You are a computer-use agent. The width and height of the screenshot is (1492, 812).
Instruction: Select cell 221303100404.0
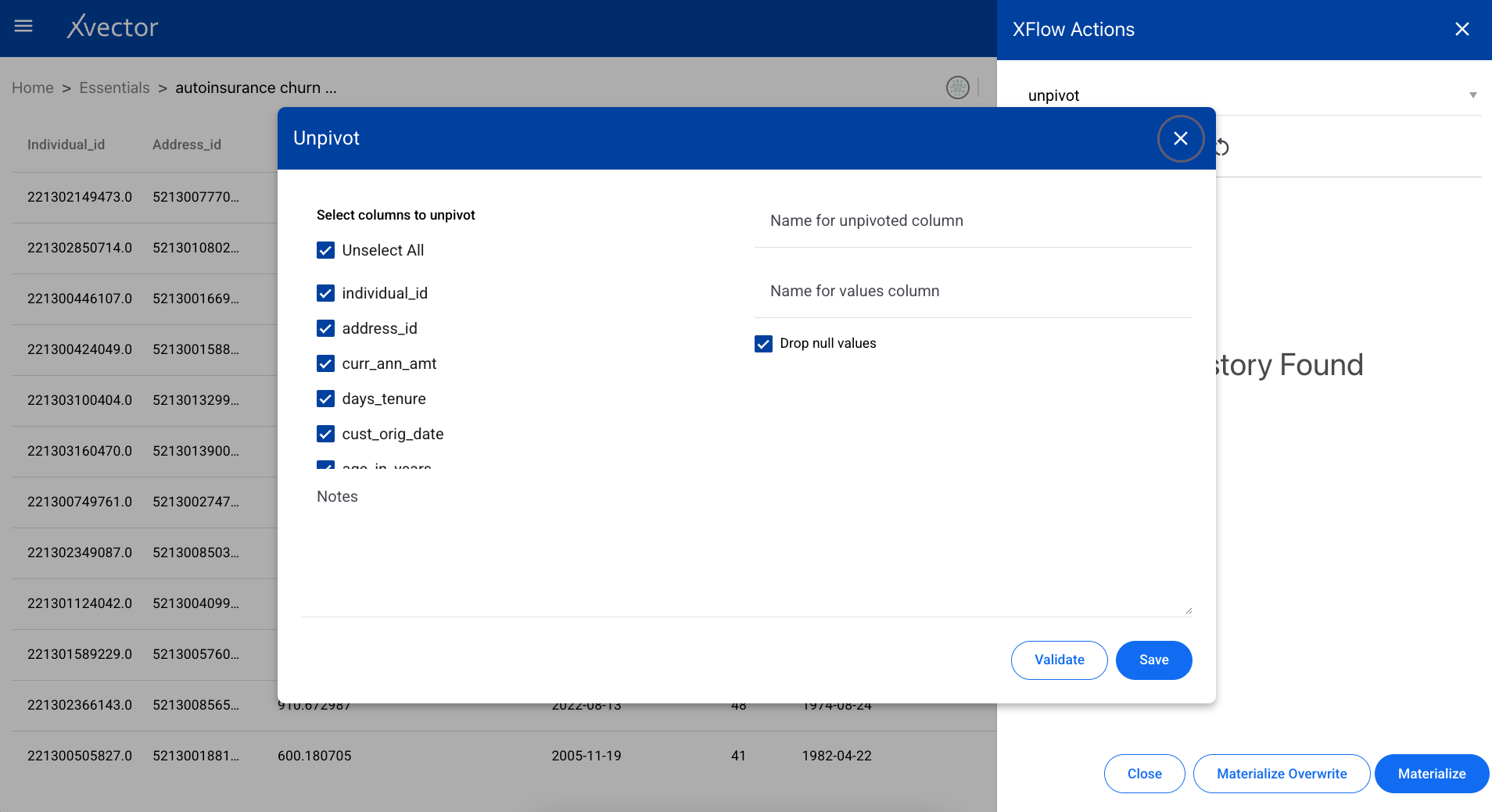point(80,400)
